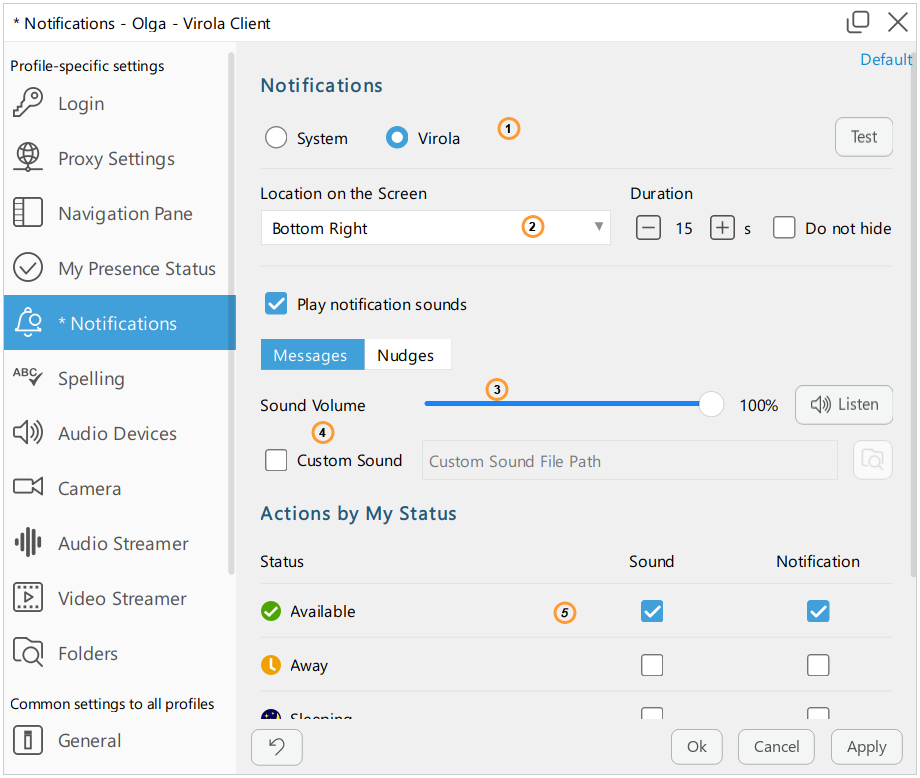
Task: Uncheck Sound for Available status
Action: [652, 611]
